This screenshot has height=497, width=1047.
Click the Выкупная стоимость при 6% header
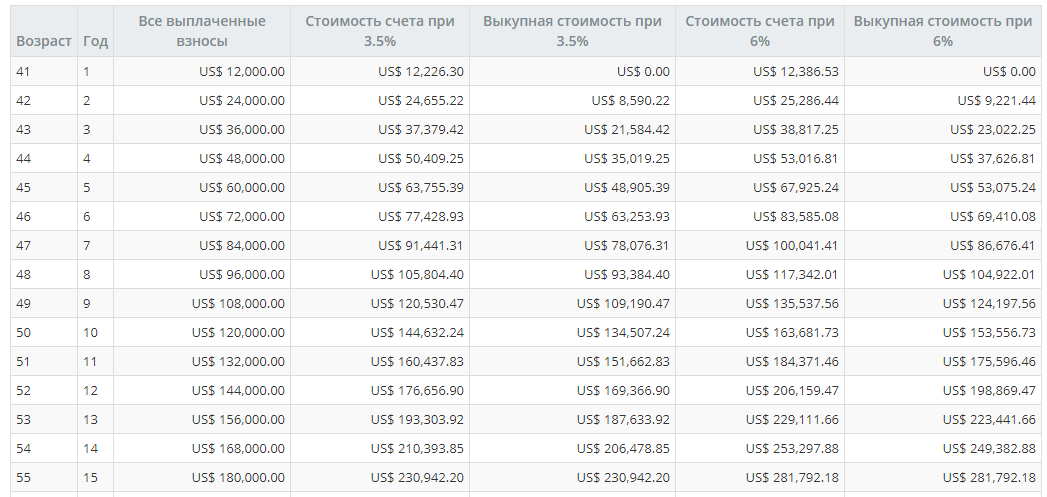tap(943, 31)
